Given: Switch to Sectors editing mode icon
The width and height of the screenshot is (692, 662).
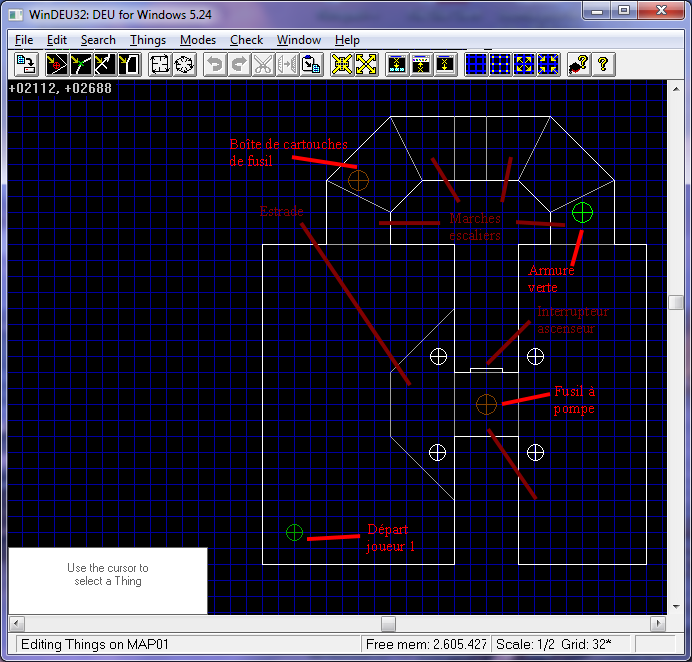Looking at the screenshot, I should click(x=128, y=64).
